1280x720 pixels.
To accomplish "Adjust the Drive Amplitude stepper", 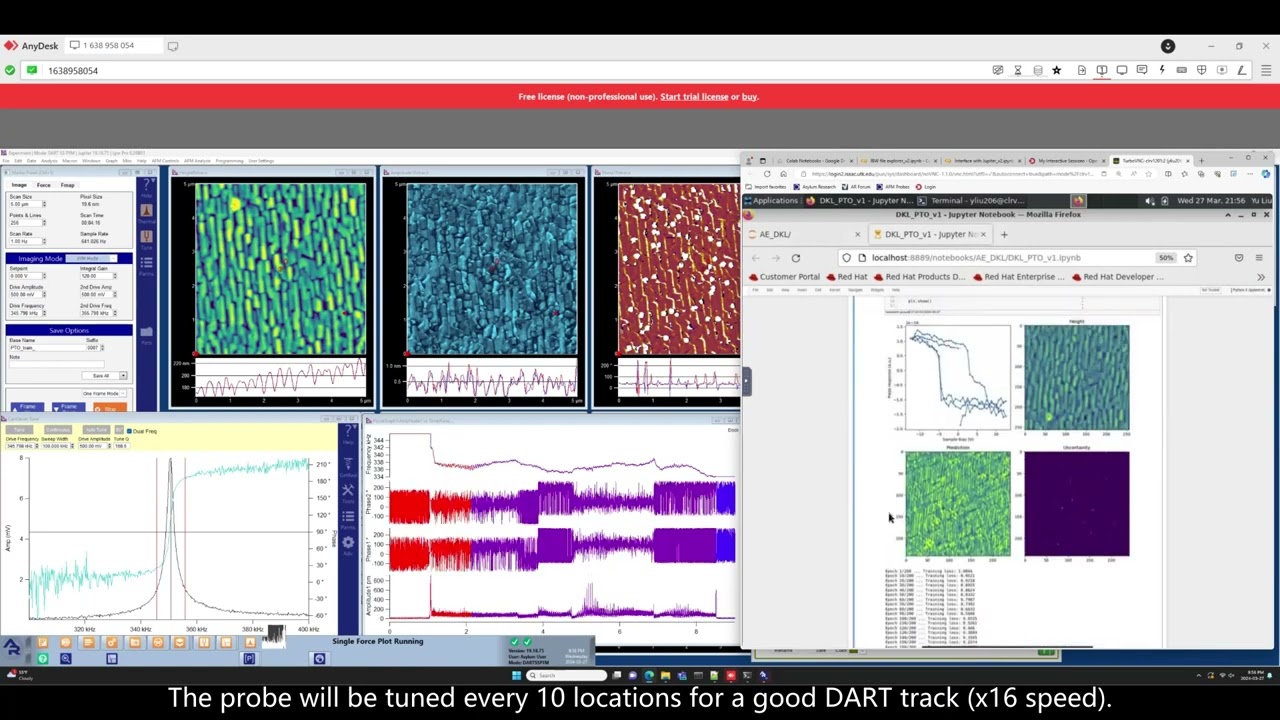I will (x=43, y=295).
